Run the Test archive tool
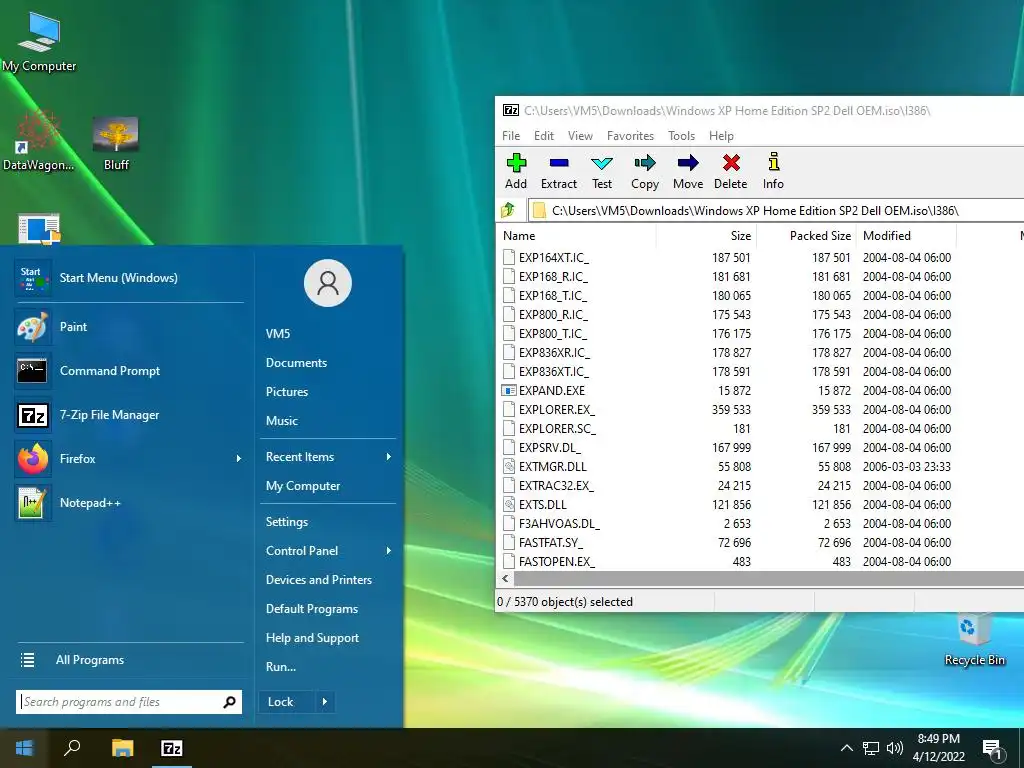Viewport: 1024px width, 768px height. tap(601, 171)
